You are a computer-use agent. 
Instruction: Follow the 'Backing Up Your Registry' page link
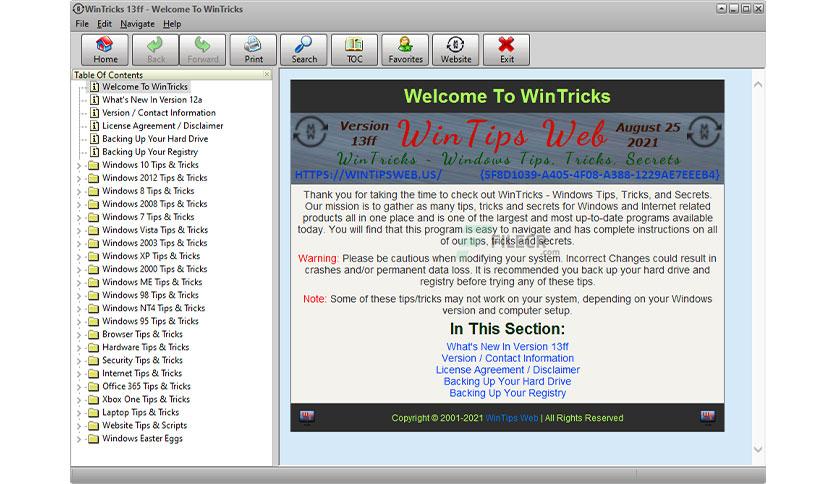(507, 393)
